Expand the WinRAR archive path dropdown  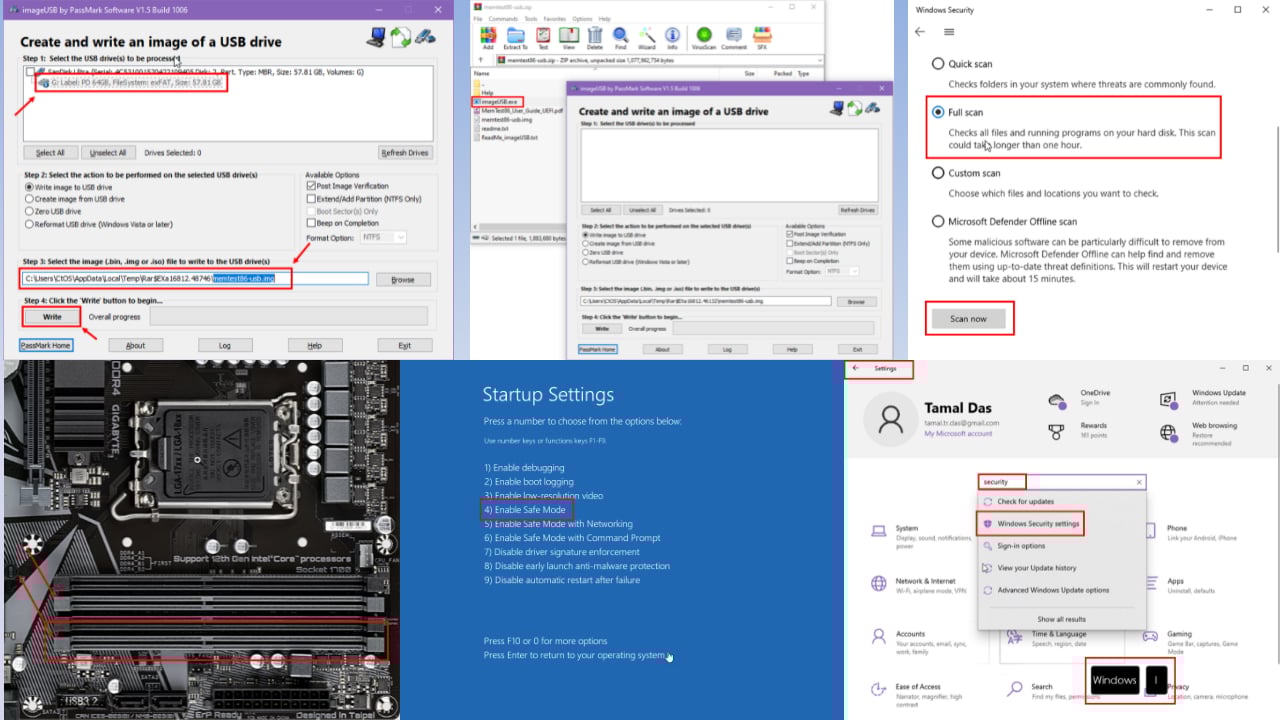coord(821,60)
